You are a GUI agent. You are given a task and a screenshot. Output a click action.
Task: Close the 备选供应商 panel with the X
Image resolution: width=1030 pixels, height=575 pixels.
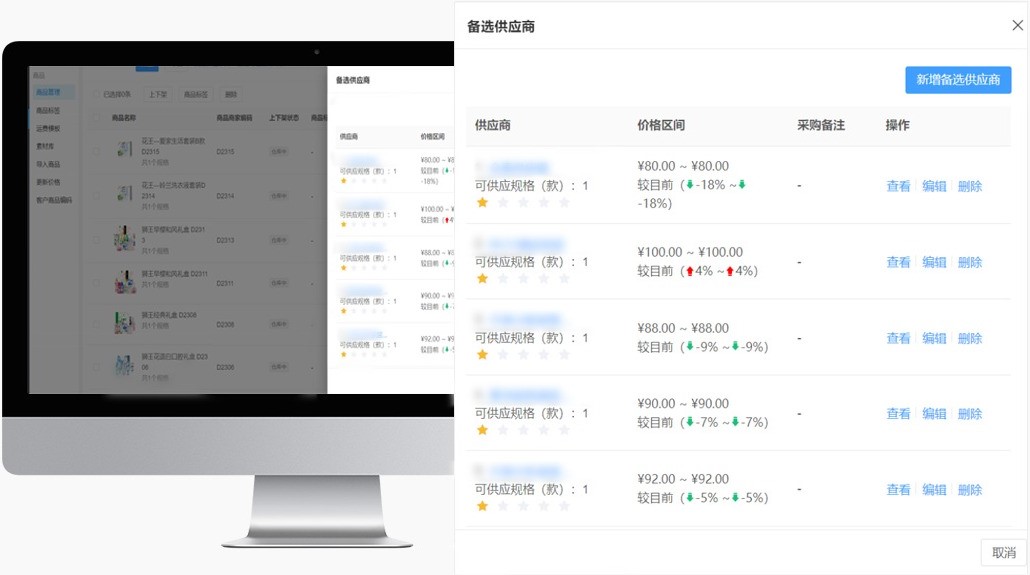tap(1017, 26)
